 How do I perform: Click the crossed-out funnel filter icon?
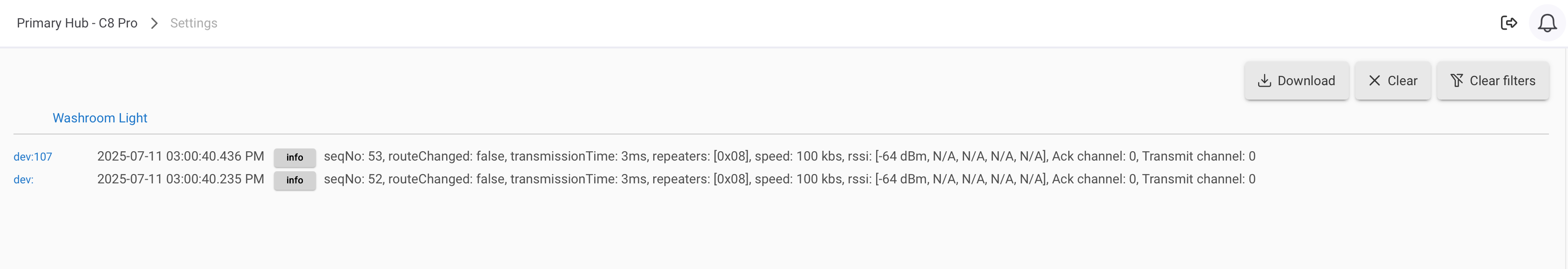point(1457,81)
